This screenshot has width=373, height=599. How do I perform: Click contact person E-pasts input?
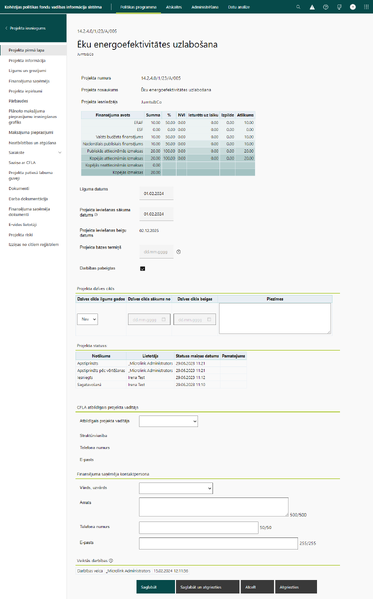tap(218, 543)
